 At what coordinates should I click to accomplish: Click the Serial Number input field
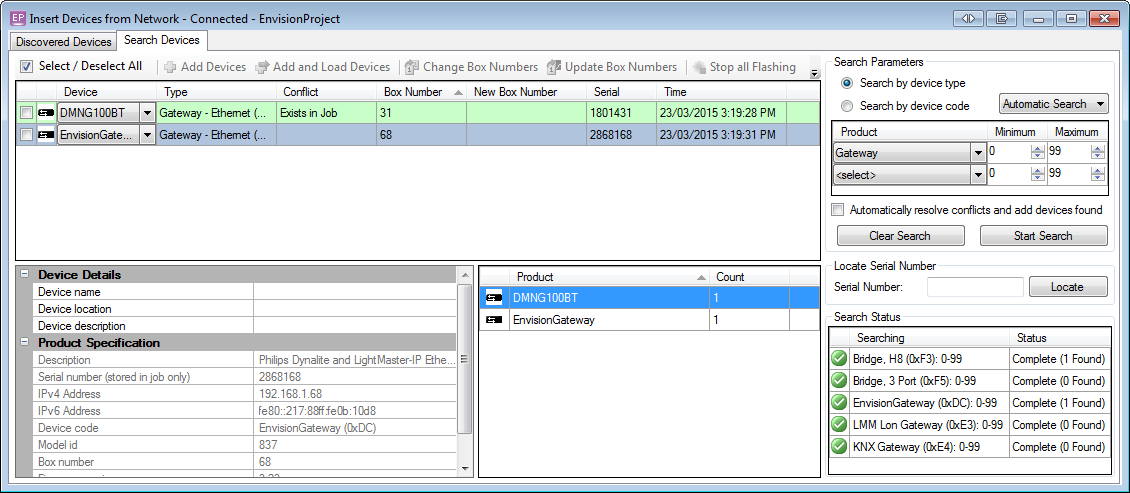(x=975, y=287)
